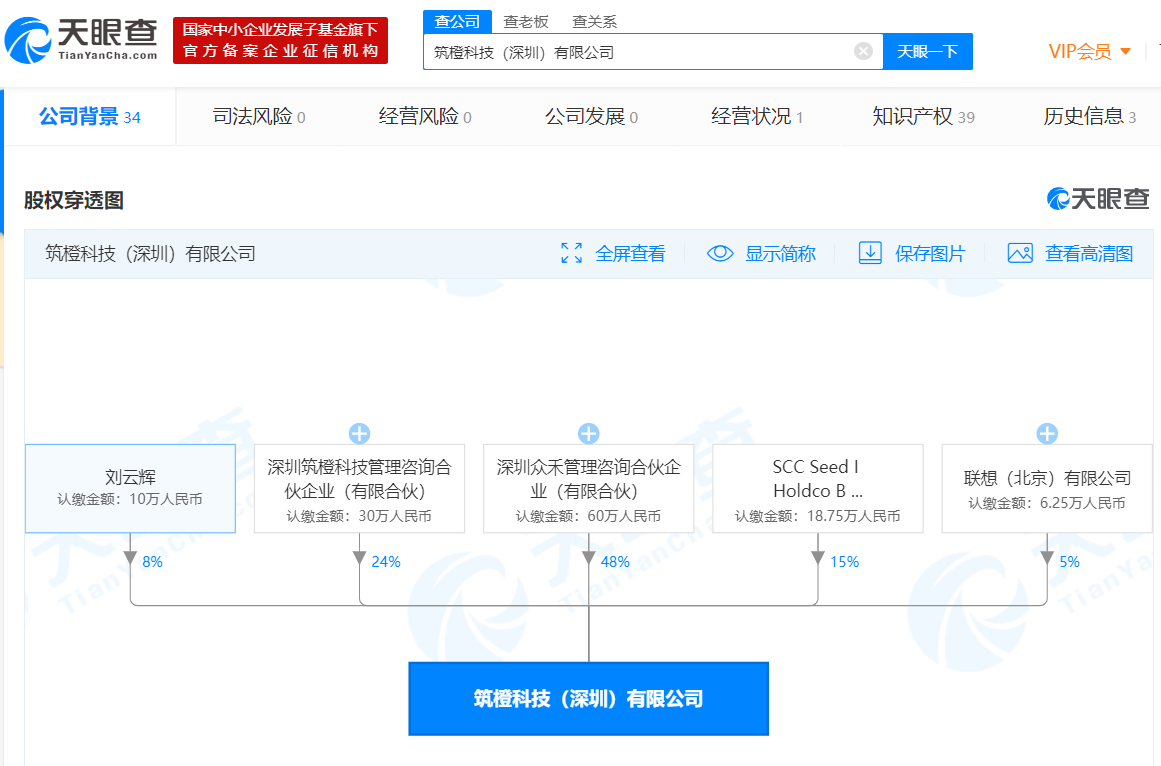
Task: Select the 联想（北京）有限公司 shareholder node
Action: pyautogui.click(x=1047, y=488)
